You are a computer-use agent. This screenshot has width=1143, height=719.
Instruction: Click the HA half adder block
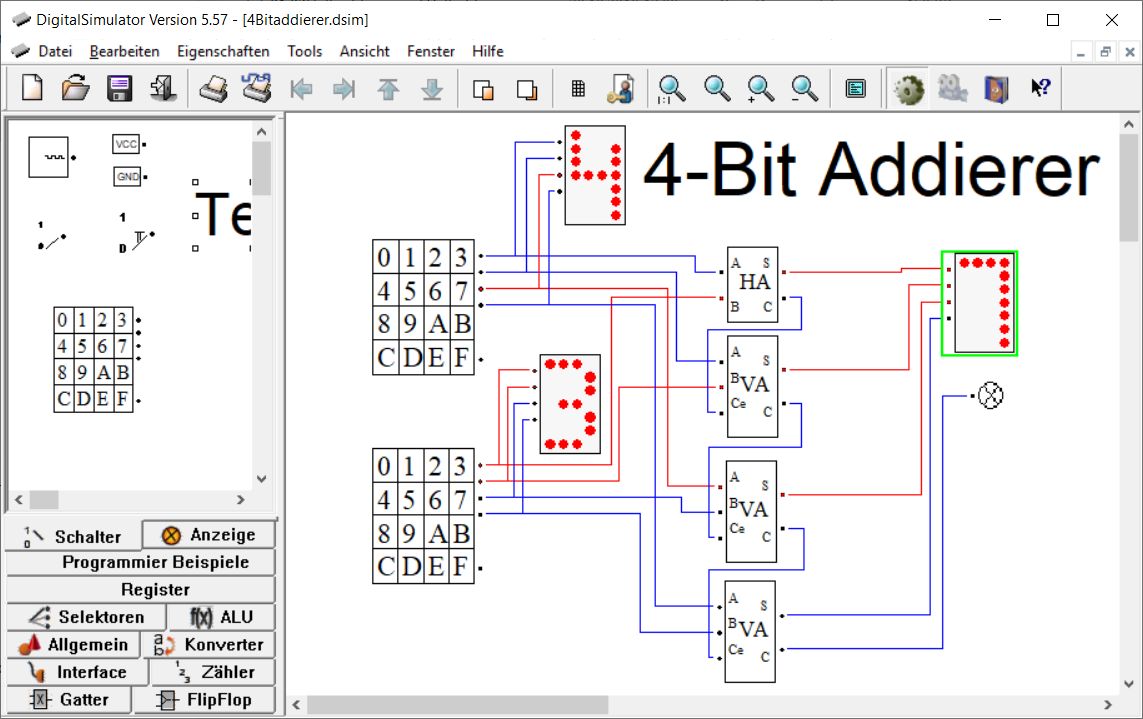point(752,284)
